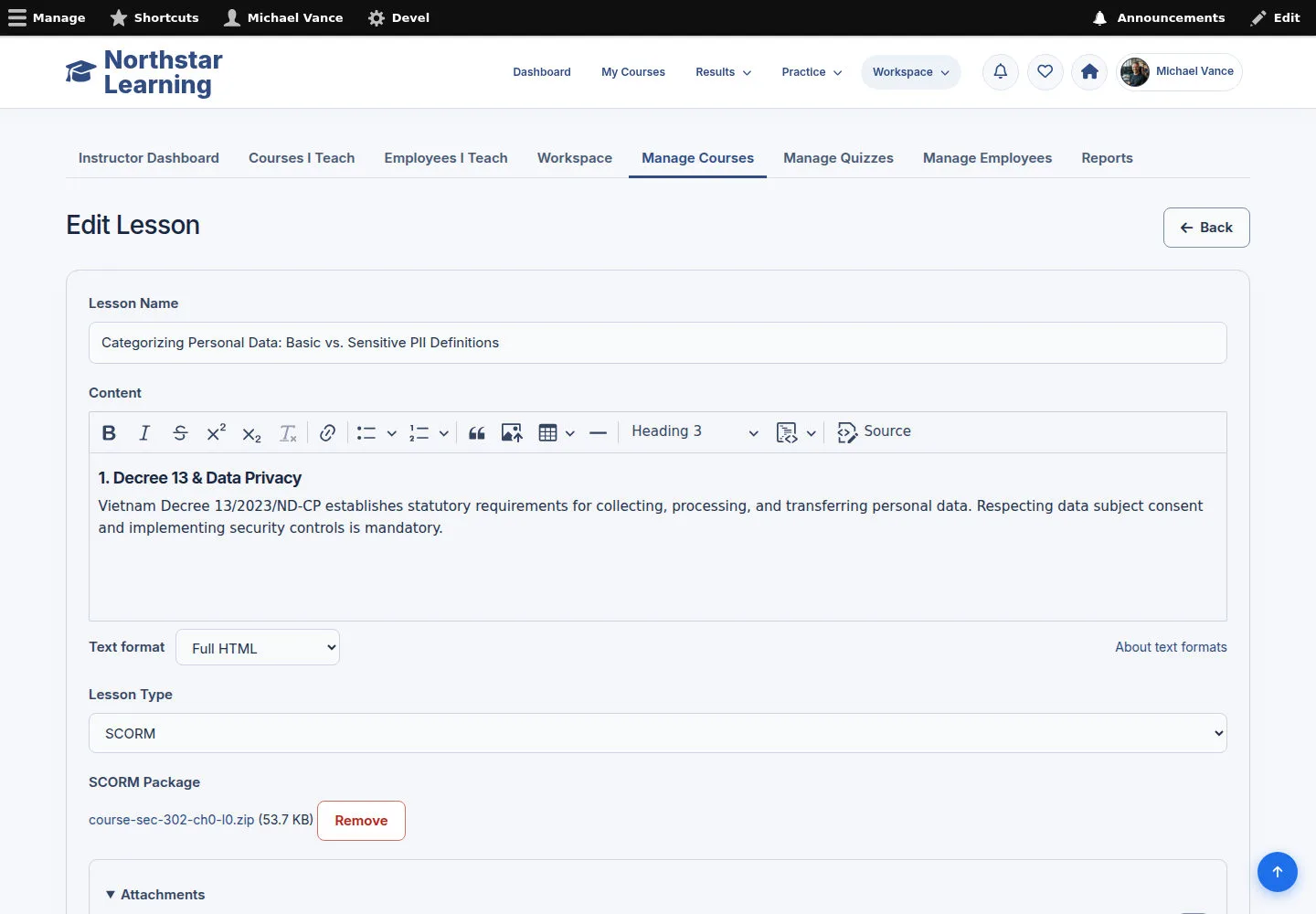
Task: Open the Text format Full HTML dropdown
Action: click(258, 647)
